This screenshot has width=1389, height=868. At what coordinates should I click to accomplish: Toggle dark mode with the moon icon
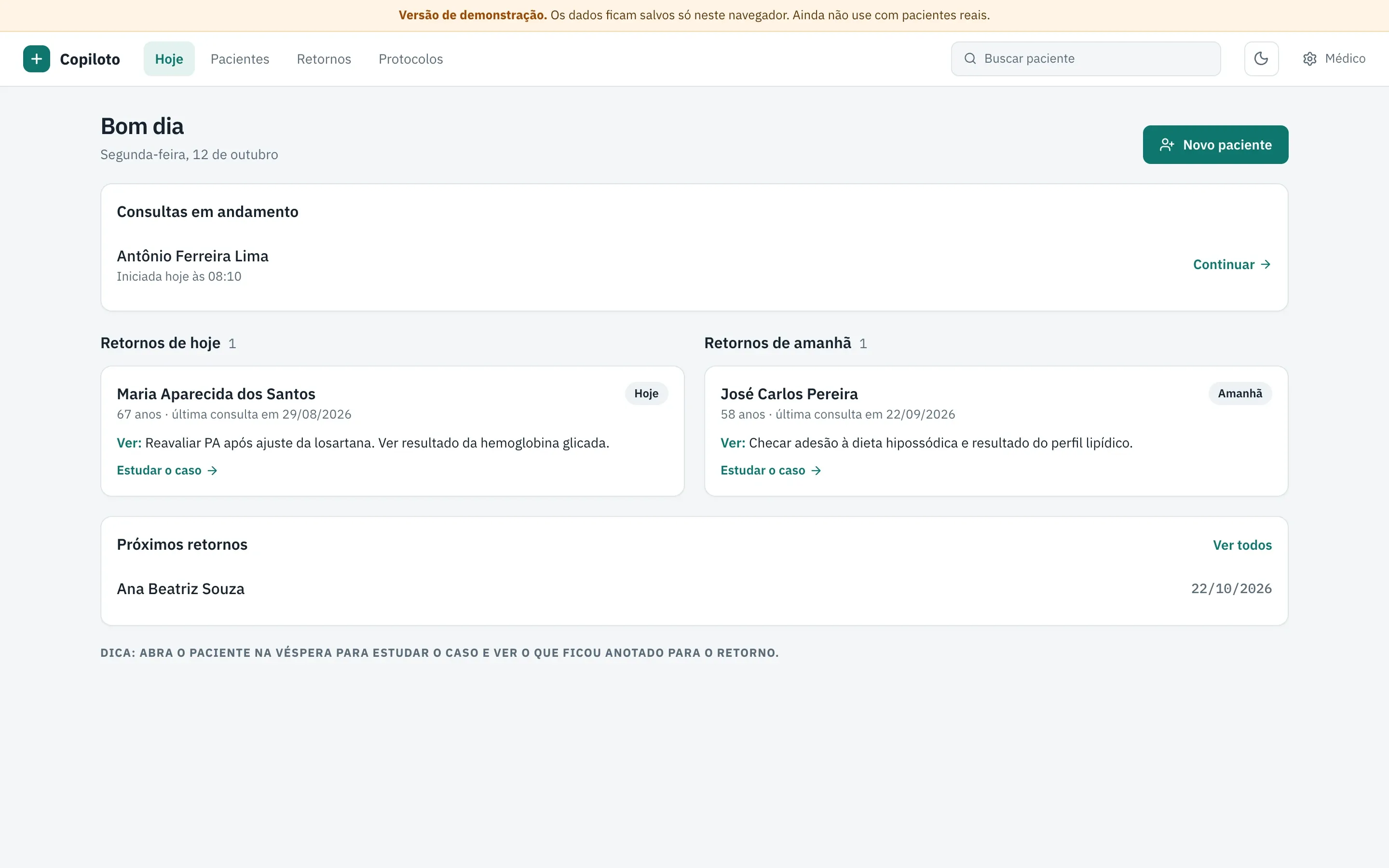click(1261, 58)
